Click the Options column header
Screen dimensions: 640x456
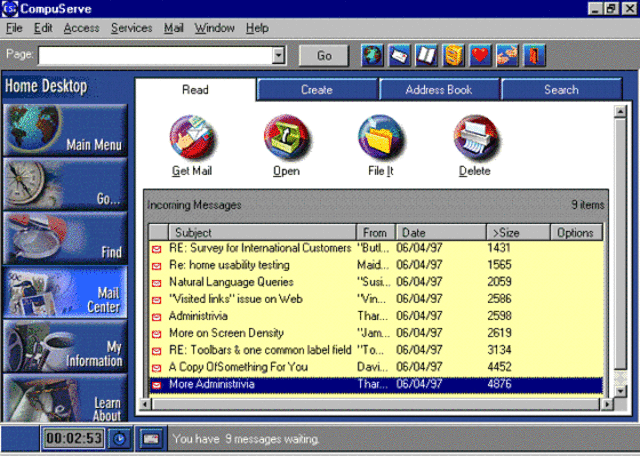576,232
